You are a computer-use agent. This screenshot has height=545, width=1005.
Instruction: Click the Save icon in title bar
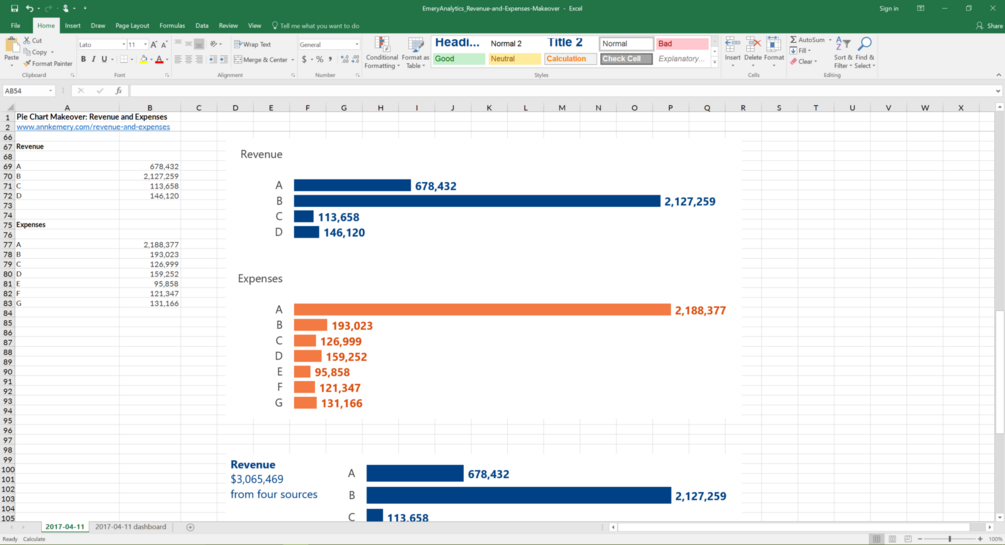pos(14,8)
